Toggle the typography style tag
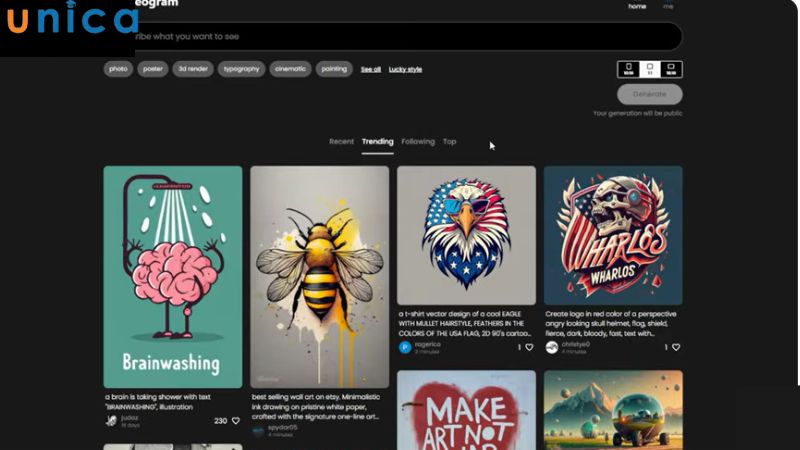The image size is (800, 450). click(241, 69)
